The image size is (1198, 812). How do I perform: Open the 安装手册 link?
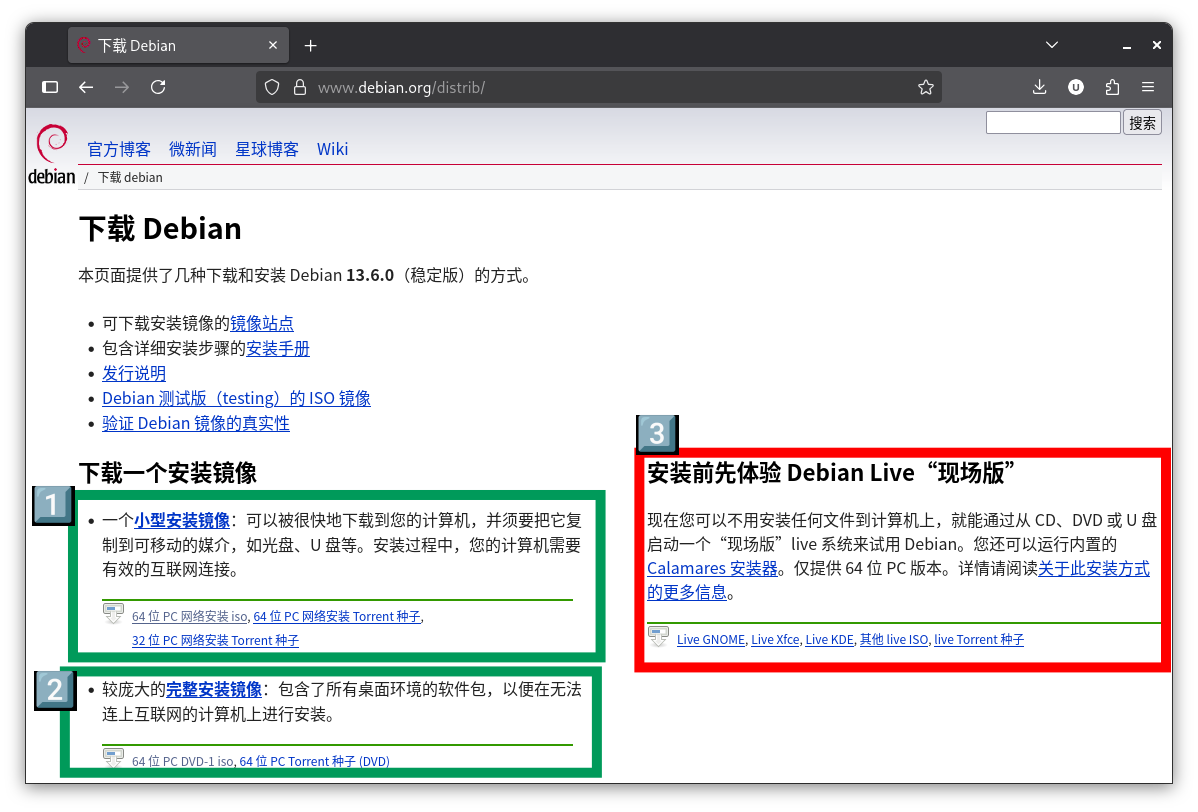tap(278, 348)
